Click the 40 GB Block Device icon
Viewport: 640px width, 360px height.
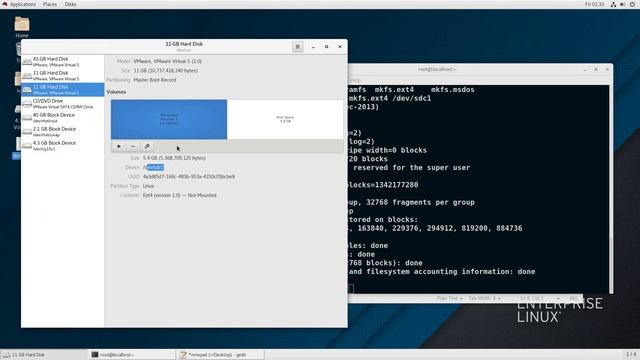pyautogui.click(x=27, y=118)
